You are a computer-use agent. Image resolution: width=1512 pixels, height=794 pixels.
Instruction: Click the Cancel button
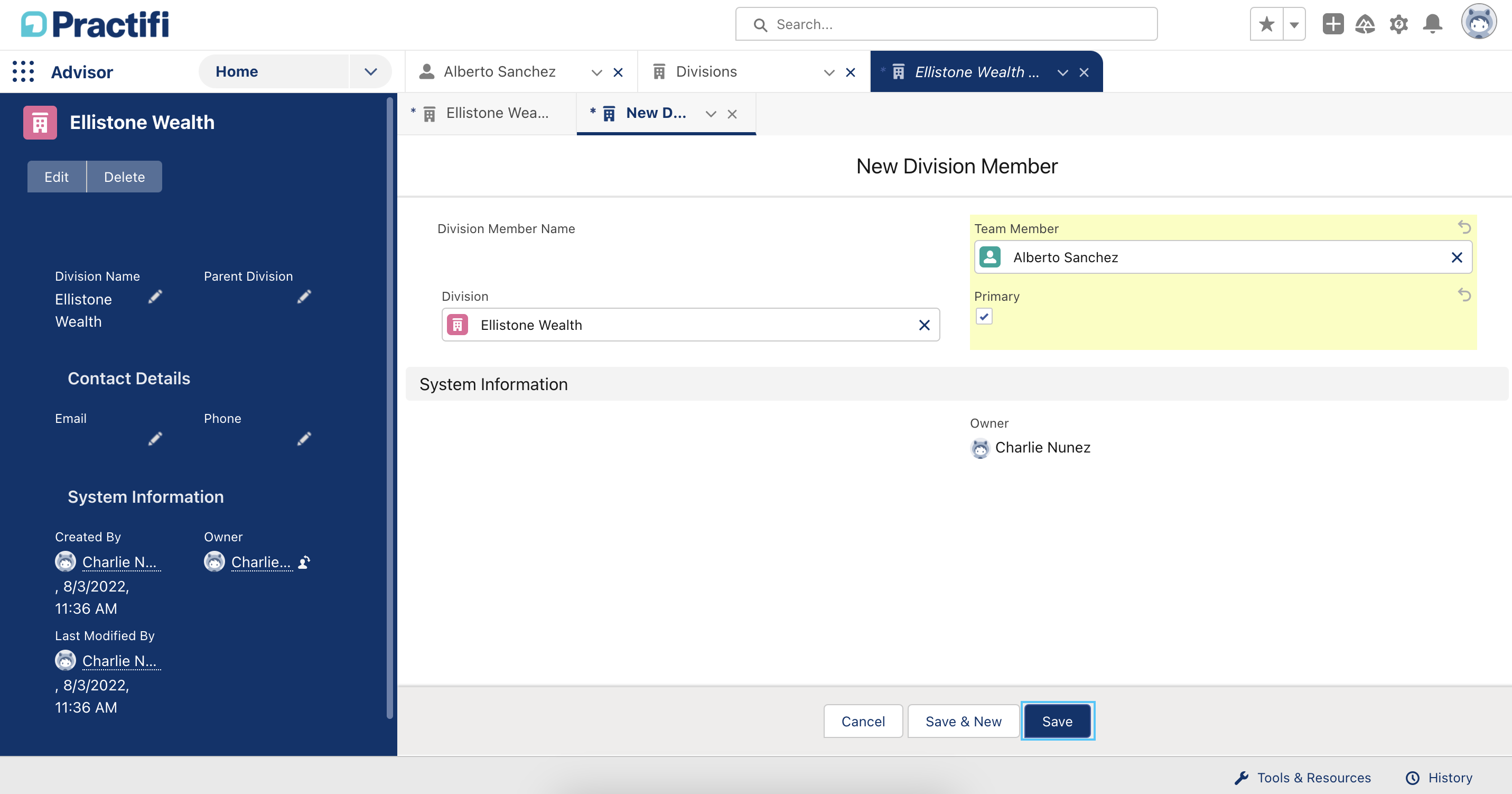[x=863, y=721]
